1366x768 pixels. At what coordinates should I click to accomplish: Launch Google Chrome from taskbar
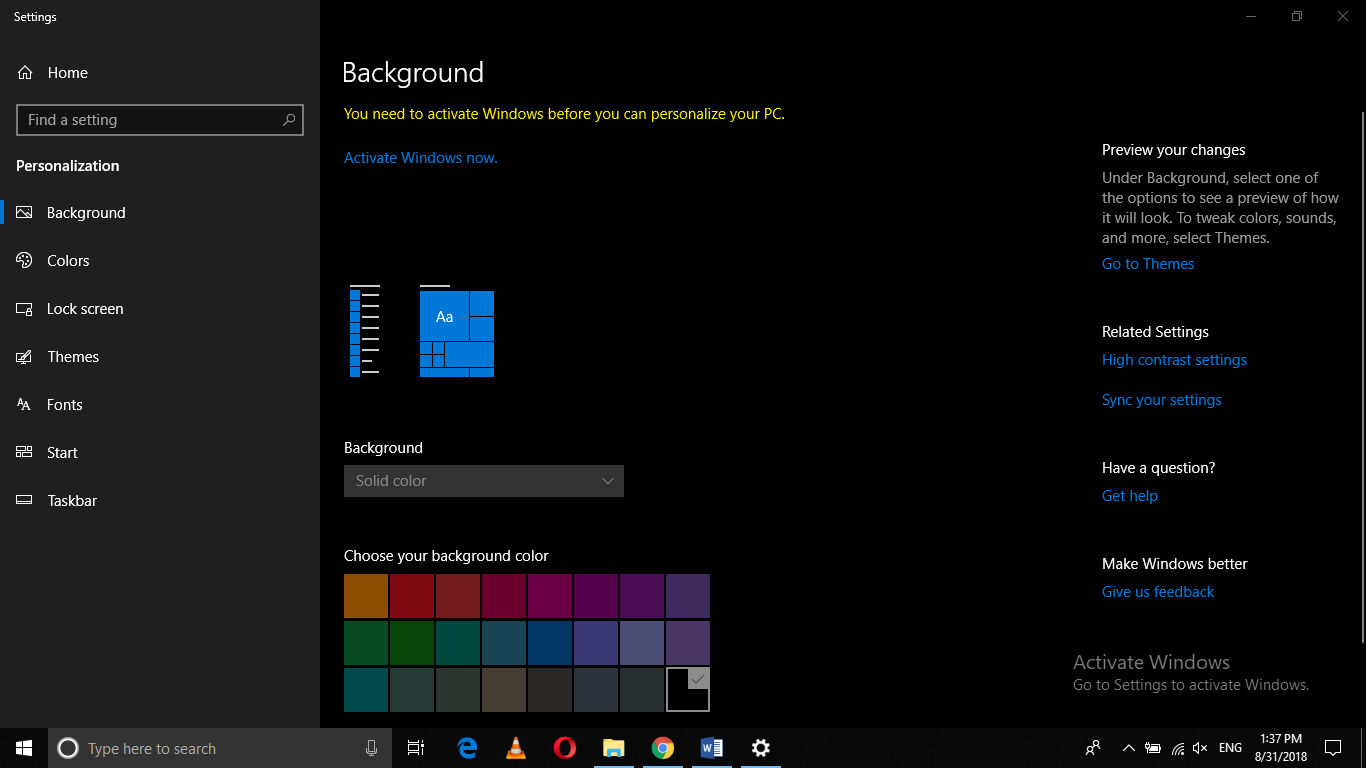[663, 748]
